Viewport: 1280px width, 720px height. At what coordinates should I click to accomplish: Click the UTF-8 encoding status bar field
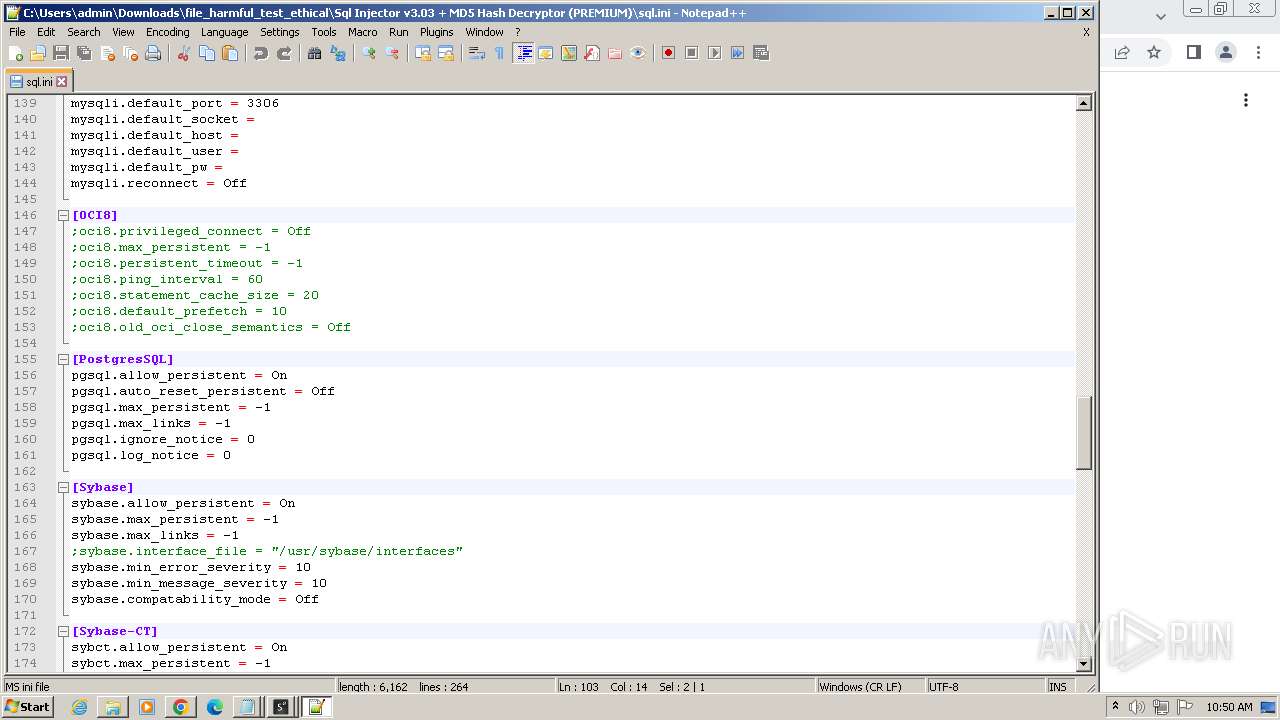pos(985,687)
